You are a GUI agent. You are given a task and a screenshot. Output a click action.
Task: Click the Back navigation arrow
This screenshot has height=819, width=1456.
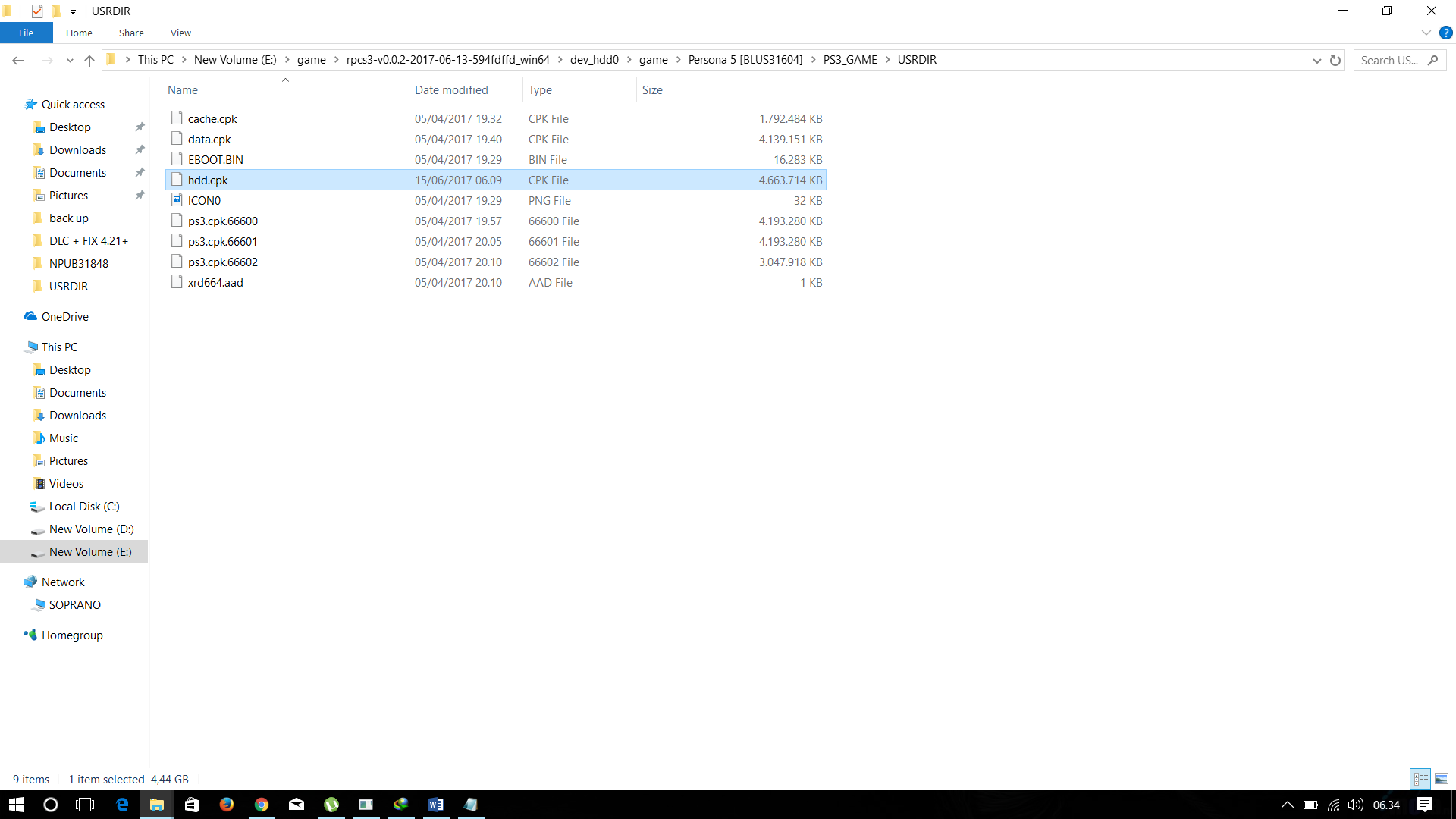click(x=18, y=61)
